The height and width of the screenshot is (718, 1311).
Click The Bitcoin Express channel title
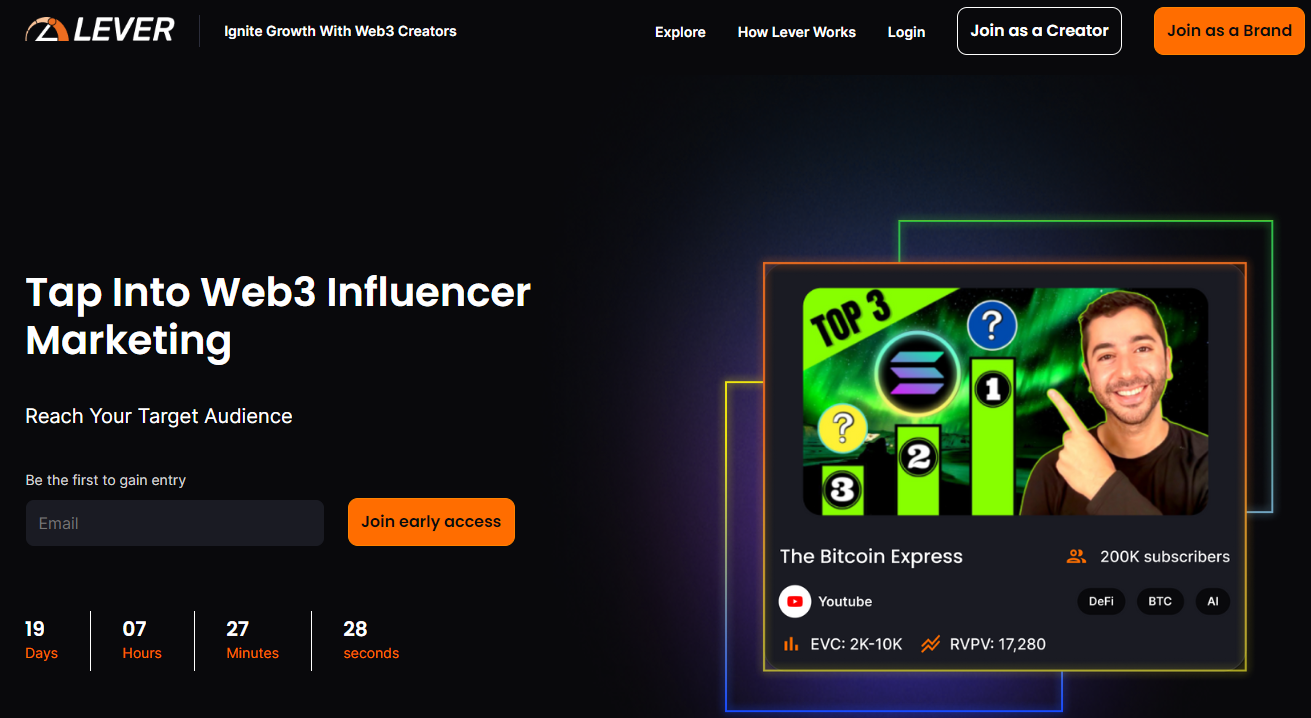coord(871,557)
